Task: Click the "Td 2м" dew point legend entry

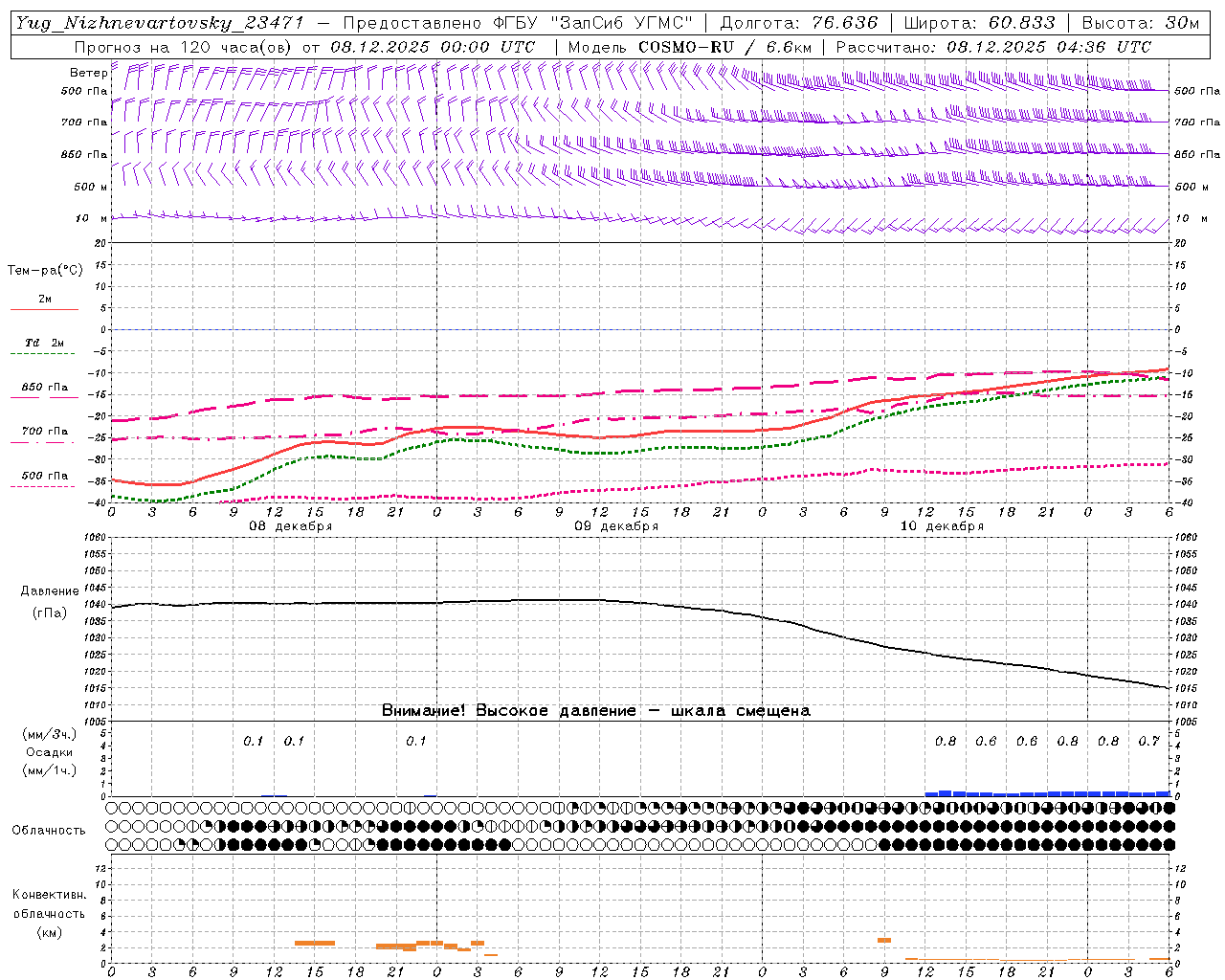Action: point(44,343)
